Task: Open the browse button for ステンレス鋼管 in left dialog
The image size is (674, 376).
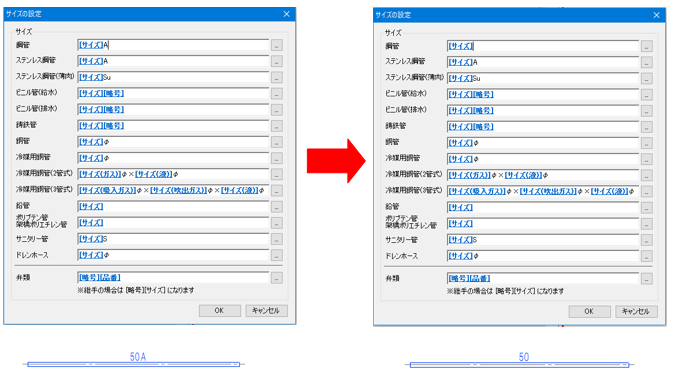Action: [277, 61]
